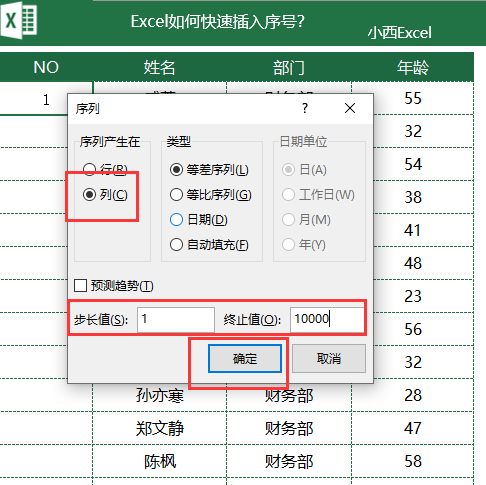Select name cell 孙亦寒
Viewport: 486px width, 485px height.
click(x=159, y=396)
